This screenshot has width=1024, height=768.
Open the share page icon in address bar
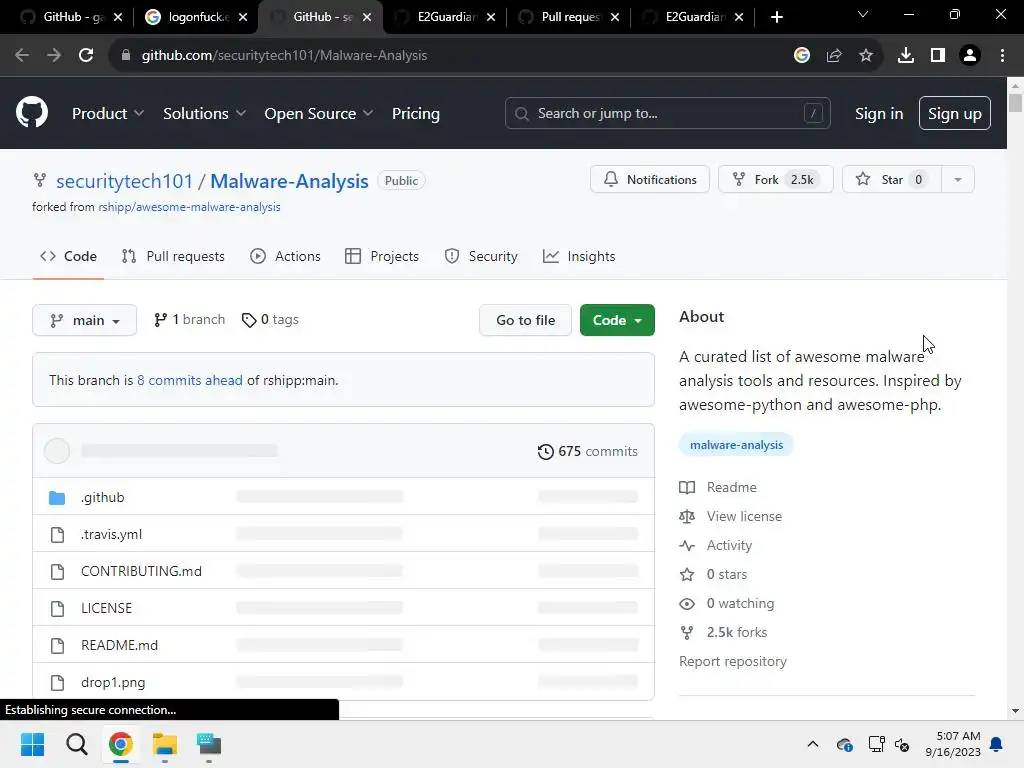[834, 56]
